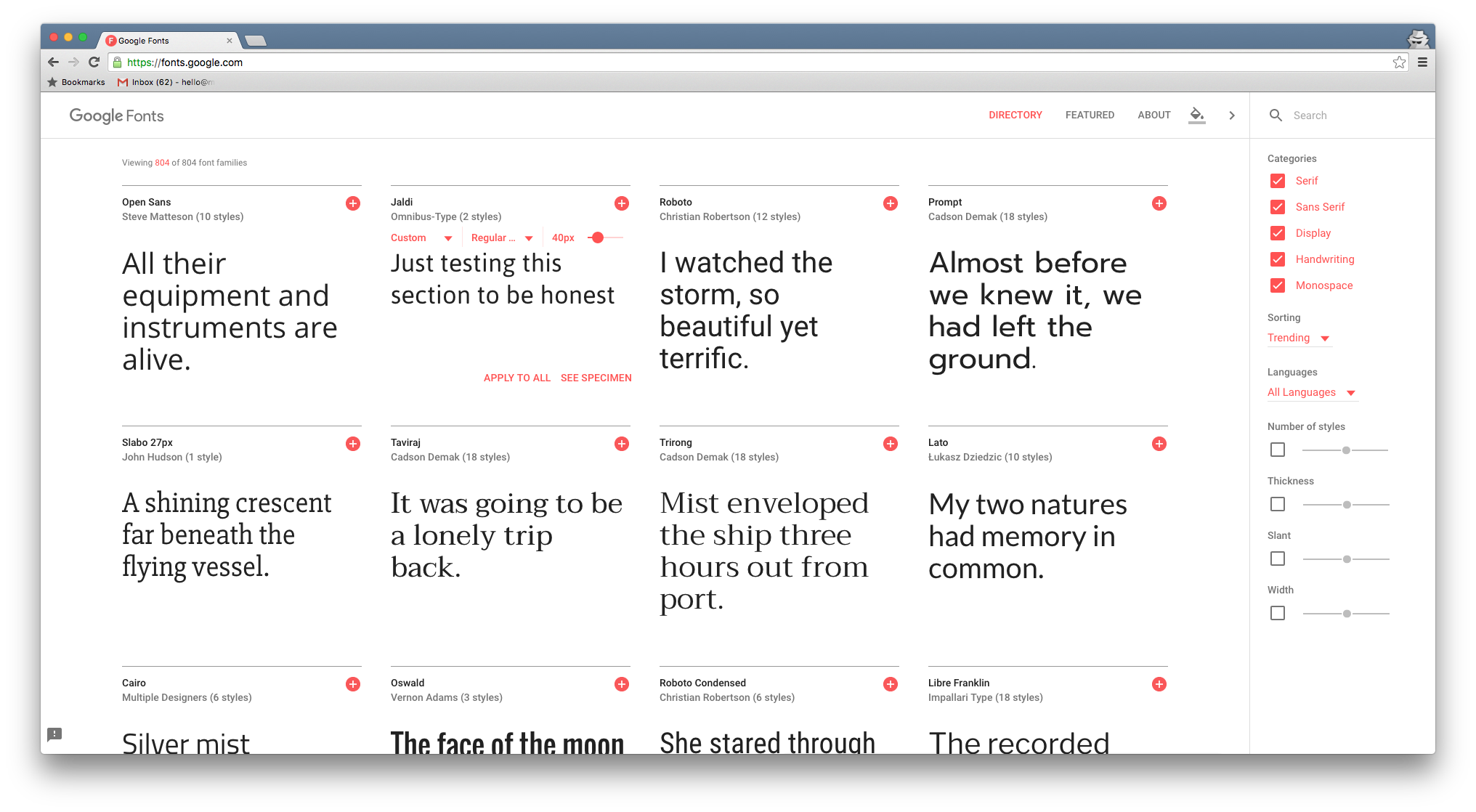
Task: Uncheck the Serif category
Action: click(1278, 181)
